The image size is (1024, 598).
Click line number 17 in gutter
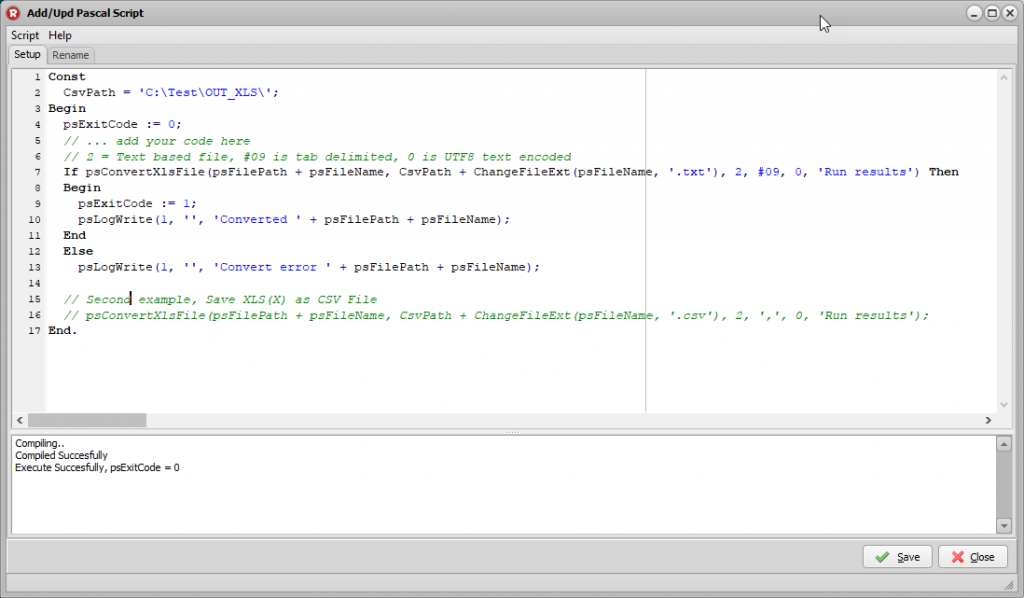[x=35, y=331]
